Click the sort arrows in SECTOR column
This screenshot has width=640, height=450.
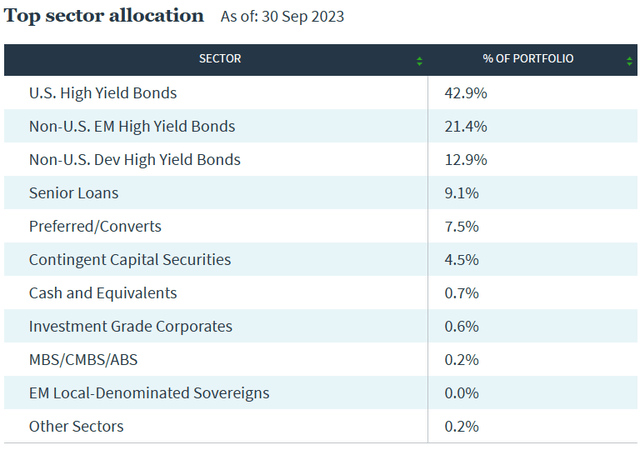[420, 61]
